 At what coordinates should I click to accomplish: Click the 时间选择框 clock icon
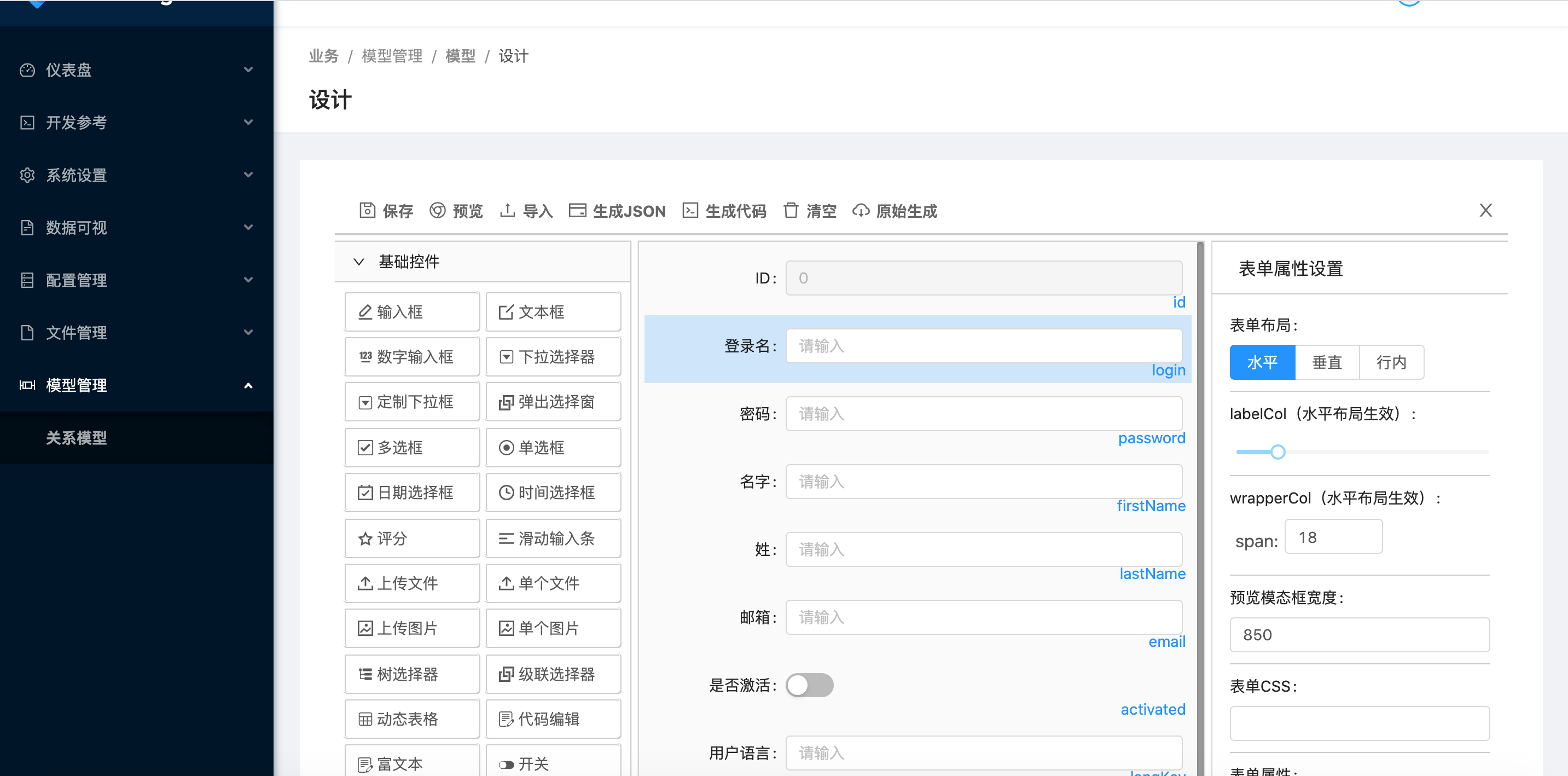(506, 493)
